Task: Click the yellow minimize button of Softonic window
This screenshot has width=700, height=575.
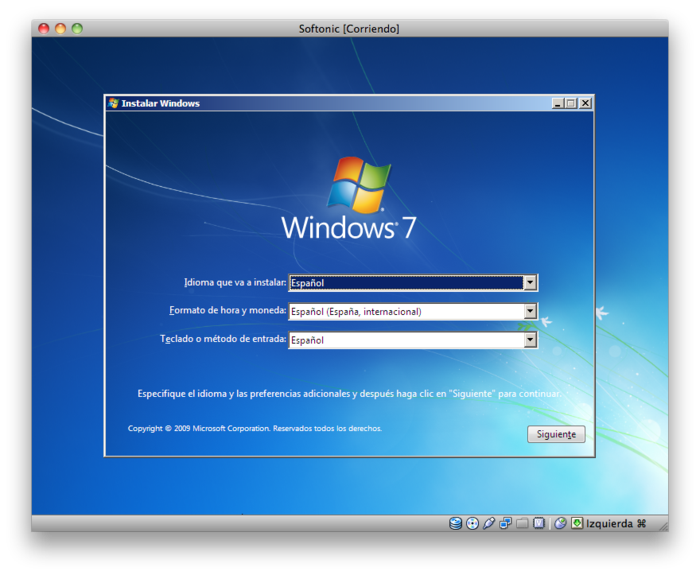Action: pyautogui.click(x=60, y=28)
